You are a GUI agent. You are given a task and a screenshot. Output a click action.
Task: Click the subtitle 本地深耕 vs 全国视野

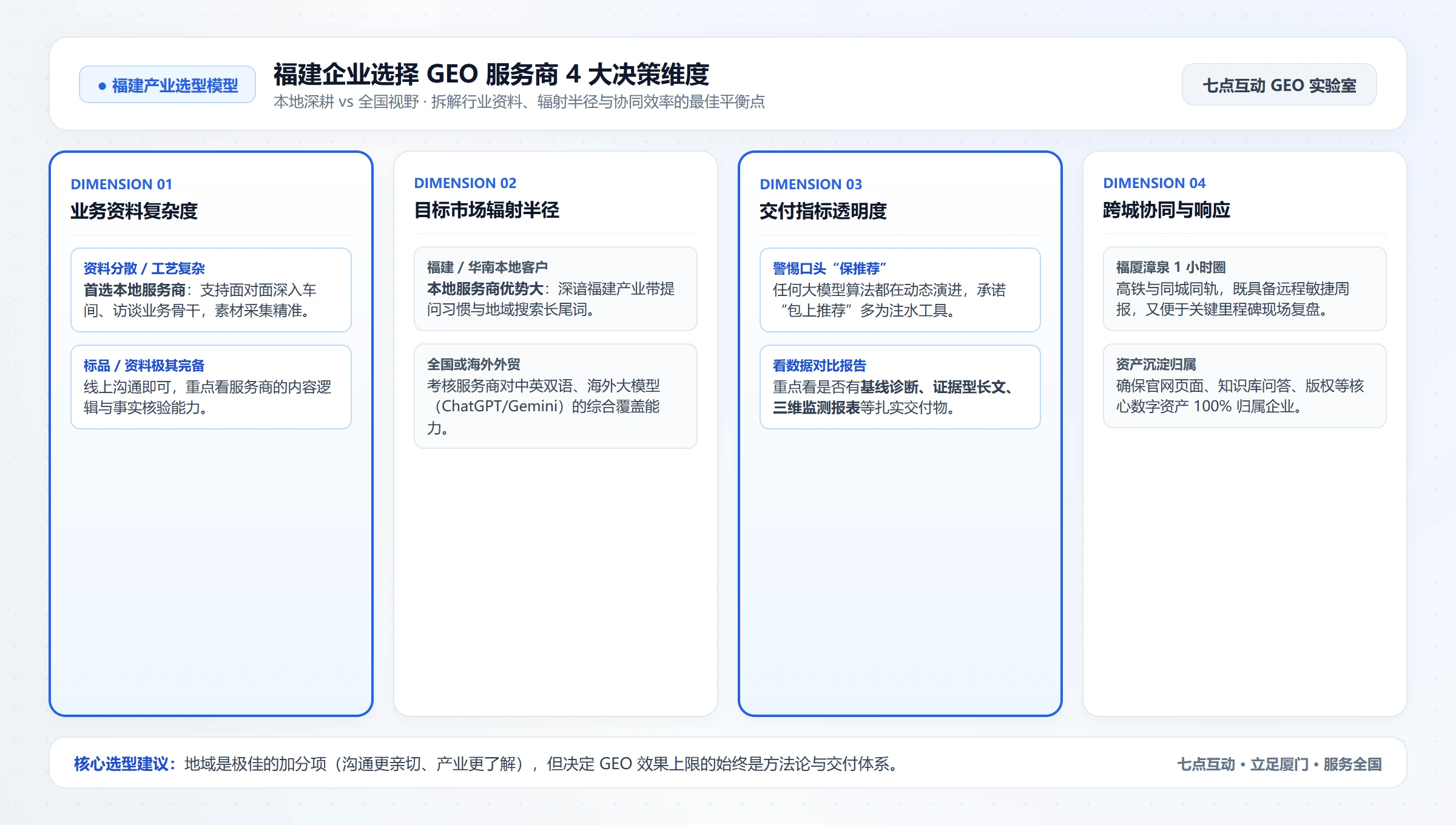point(346,101)
